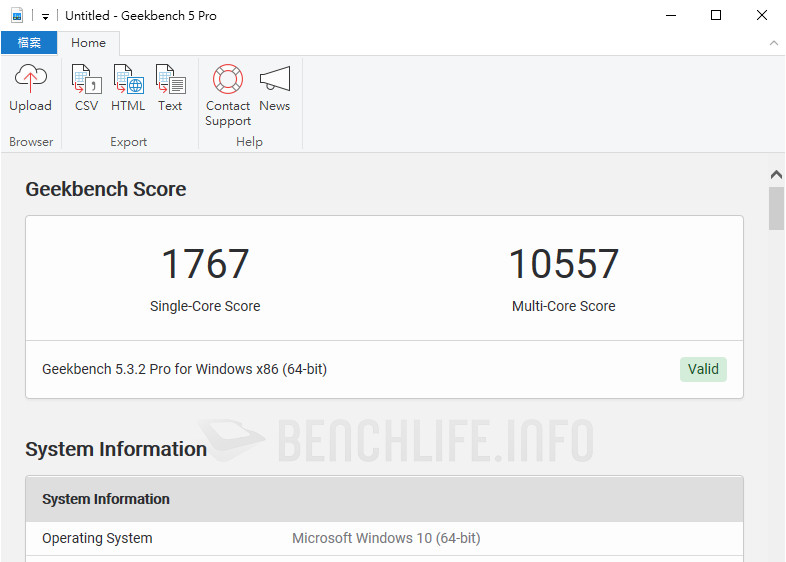Click the gray System Information table header
Image resolution: width=786 pixels, height=562 pixels.
384,499
